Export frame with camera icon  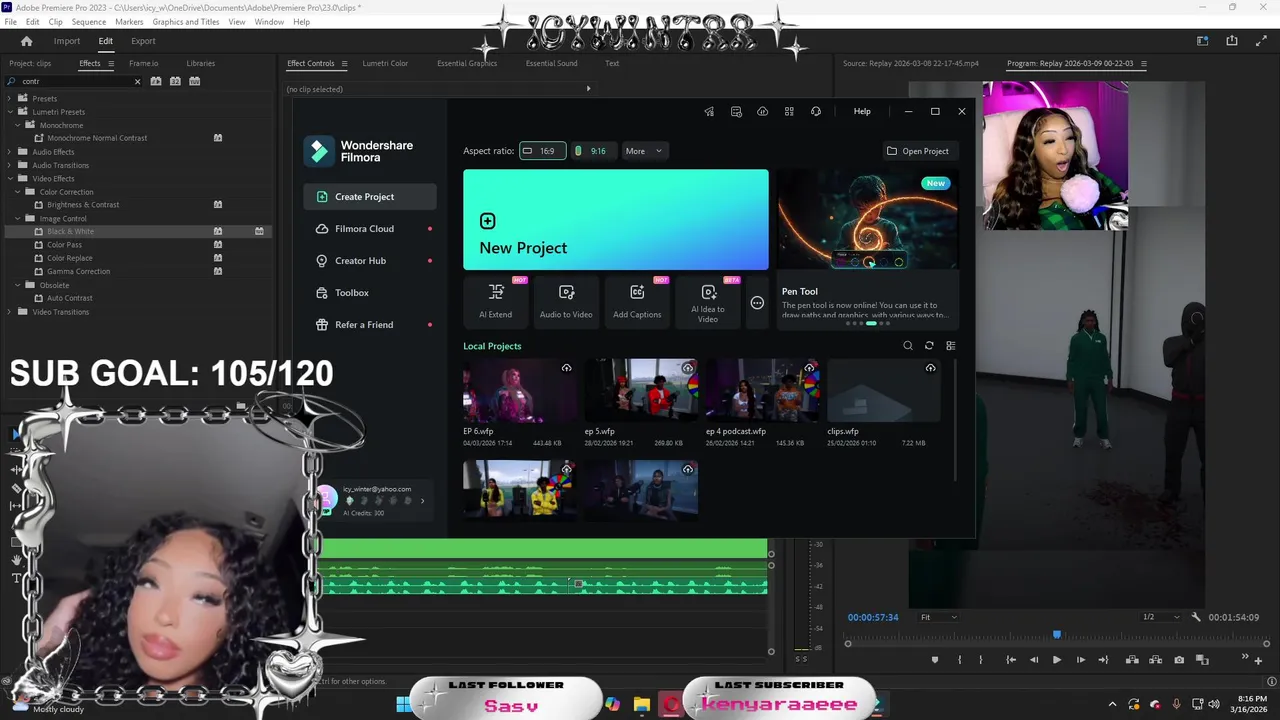point(1179,660)
